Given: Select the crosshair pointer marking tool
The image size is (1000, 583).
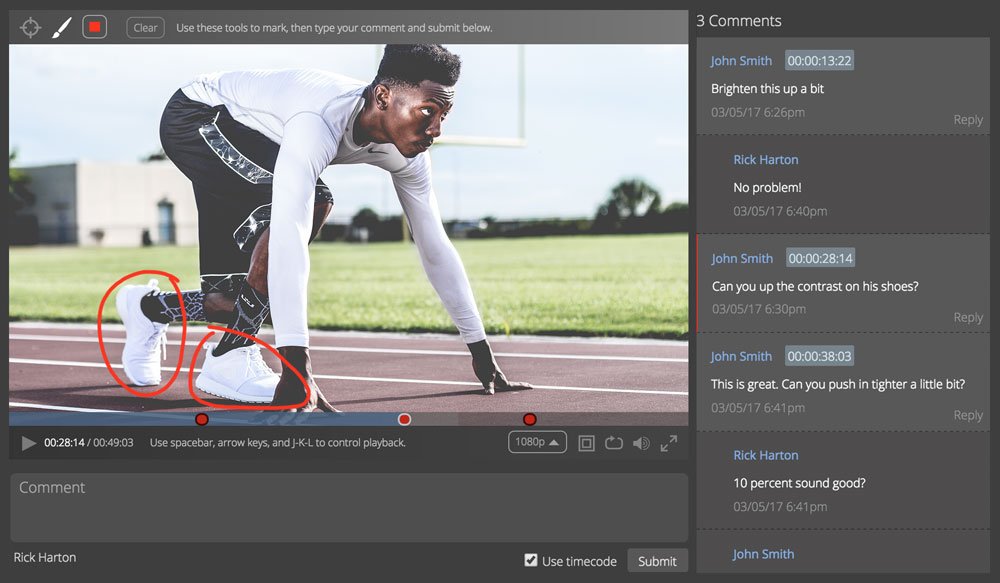Looking at the screenshot, I should (30, 27).
